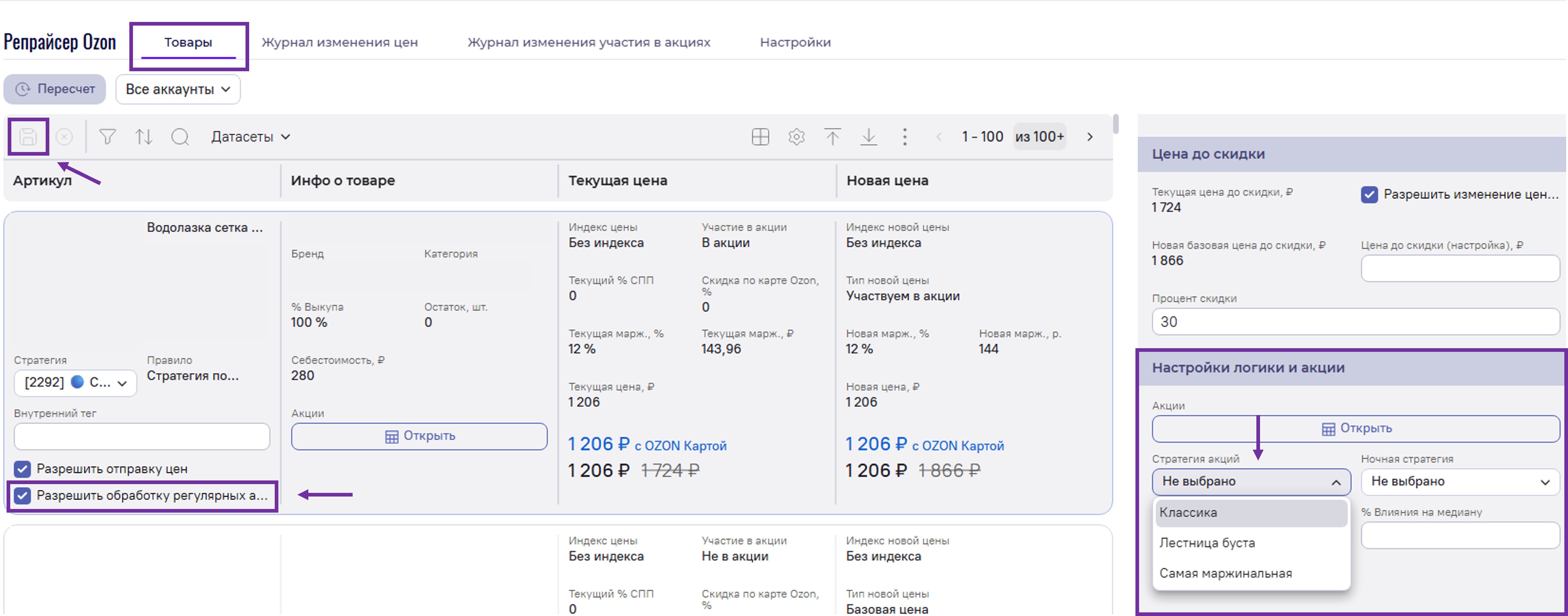Uncheck "Разрешить отправку цен" checkbox
The width and height of the screenshot is (1568, 616).
pos(23,469)
